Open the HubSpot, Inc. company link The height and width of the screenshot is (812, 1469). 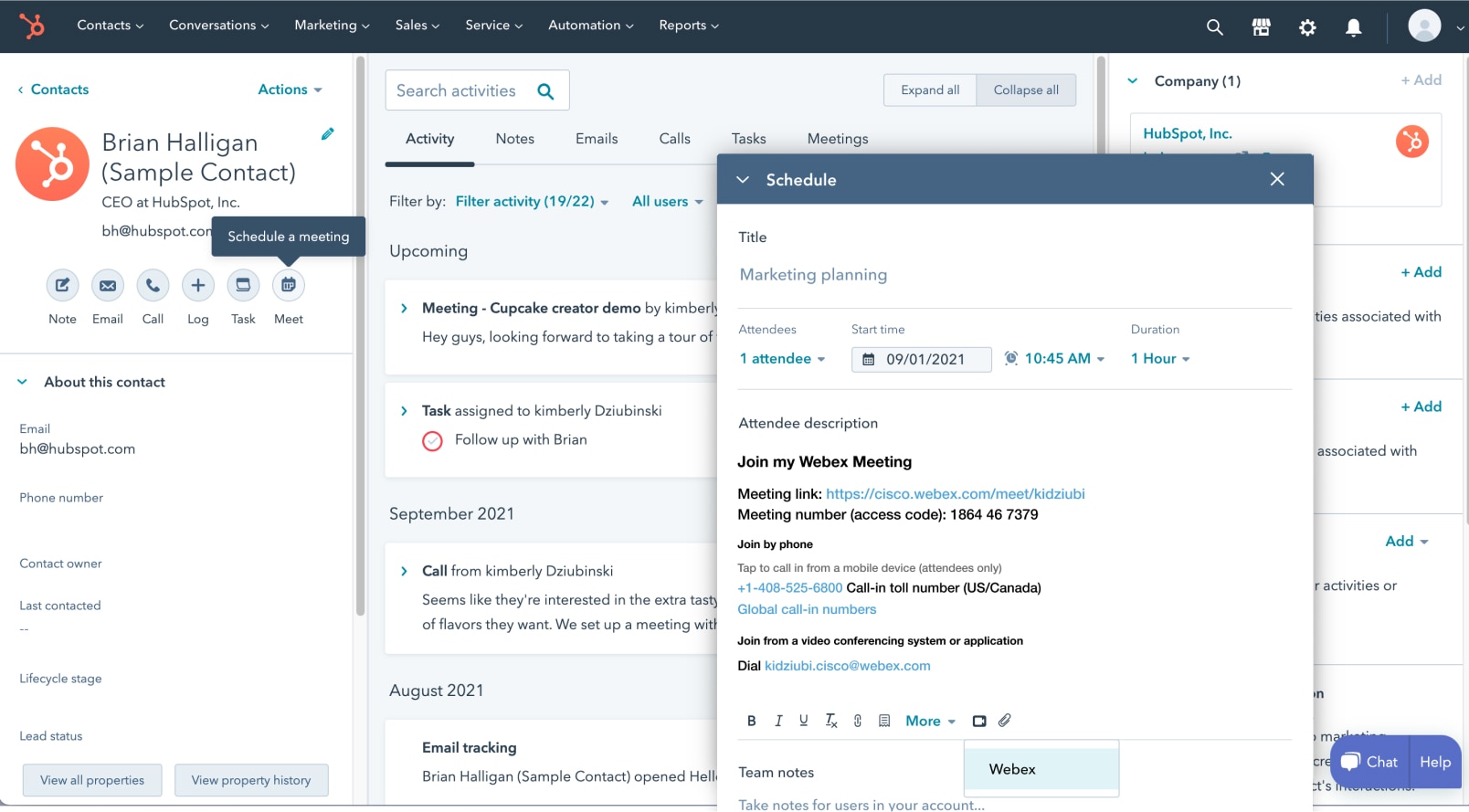pyautogui.click(x=1188, y=133)
